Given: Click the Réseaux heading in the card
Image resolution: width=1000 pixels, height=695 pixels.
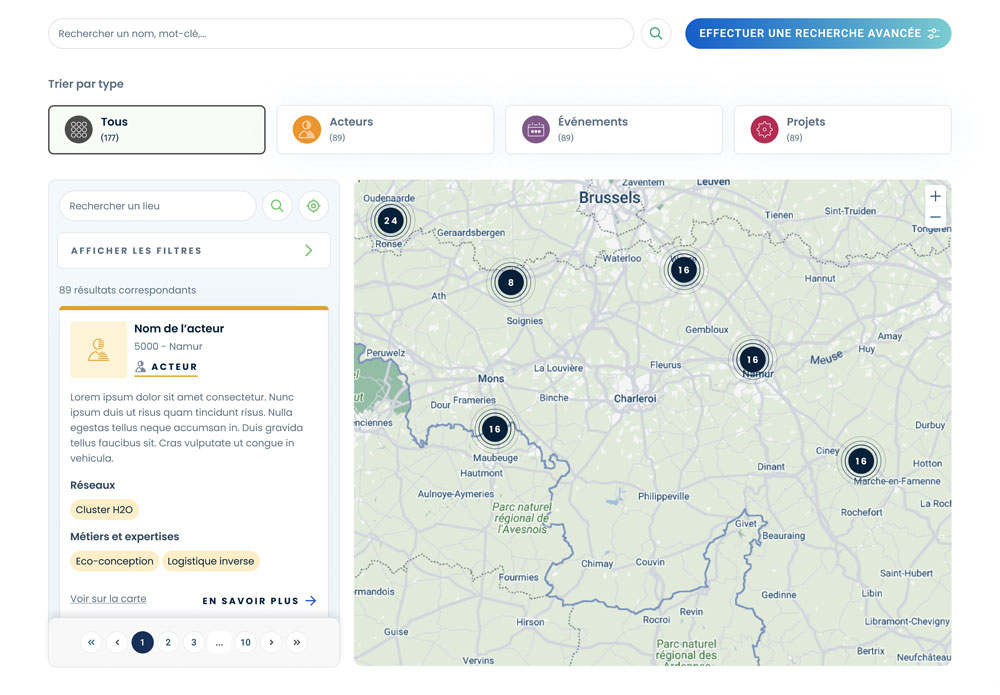Looking at the screenshot, I should tap(92, 485).
